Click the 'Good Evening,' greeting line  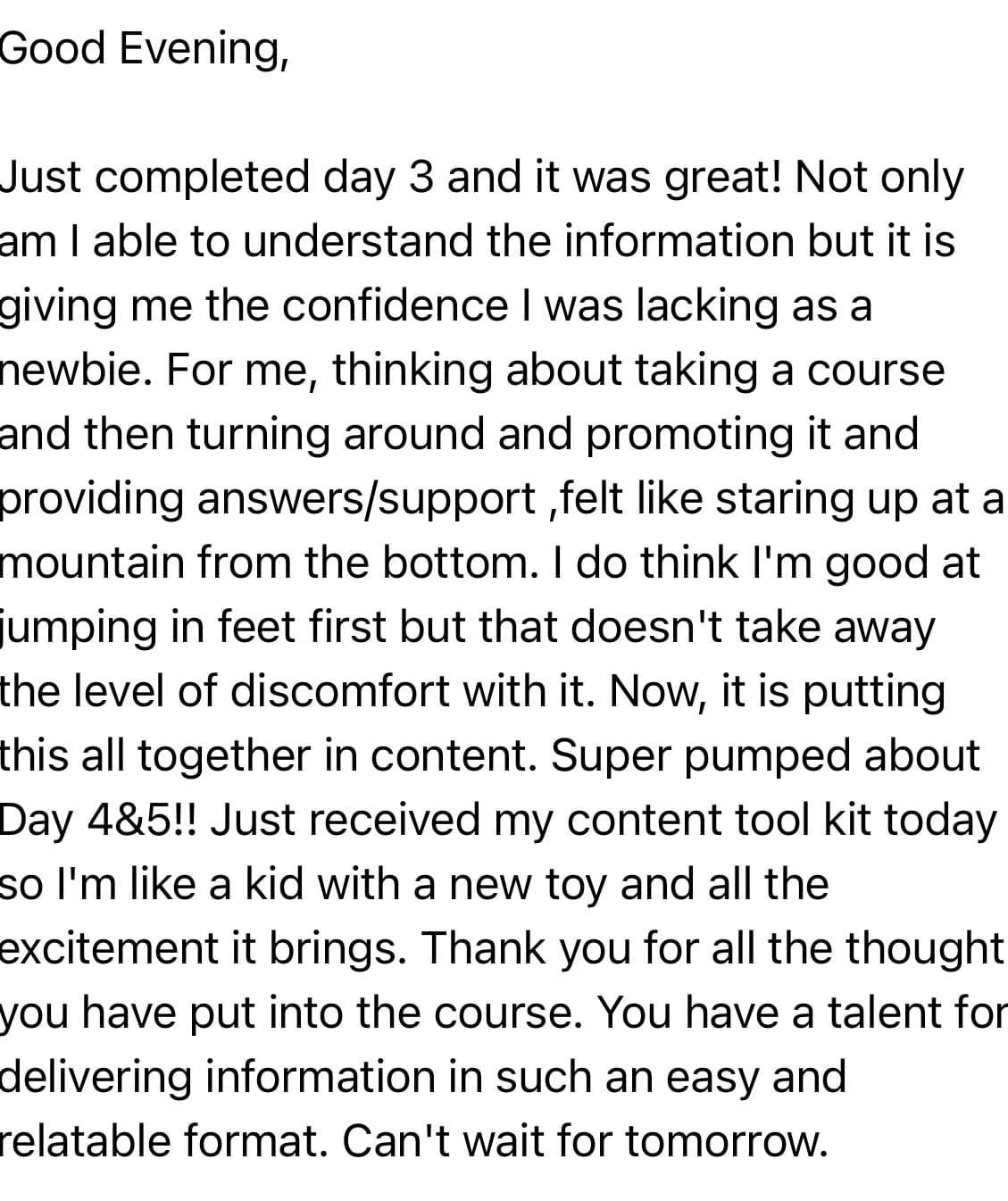click(x=144, y=49)
